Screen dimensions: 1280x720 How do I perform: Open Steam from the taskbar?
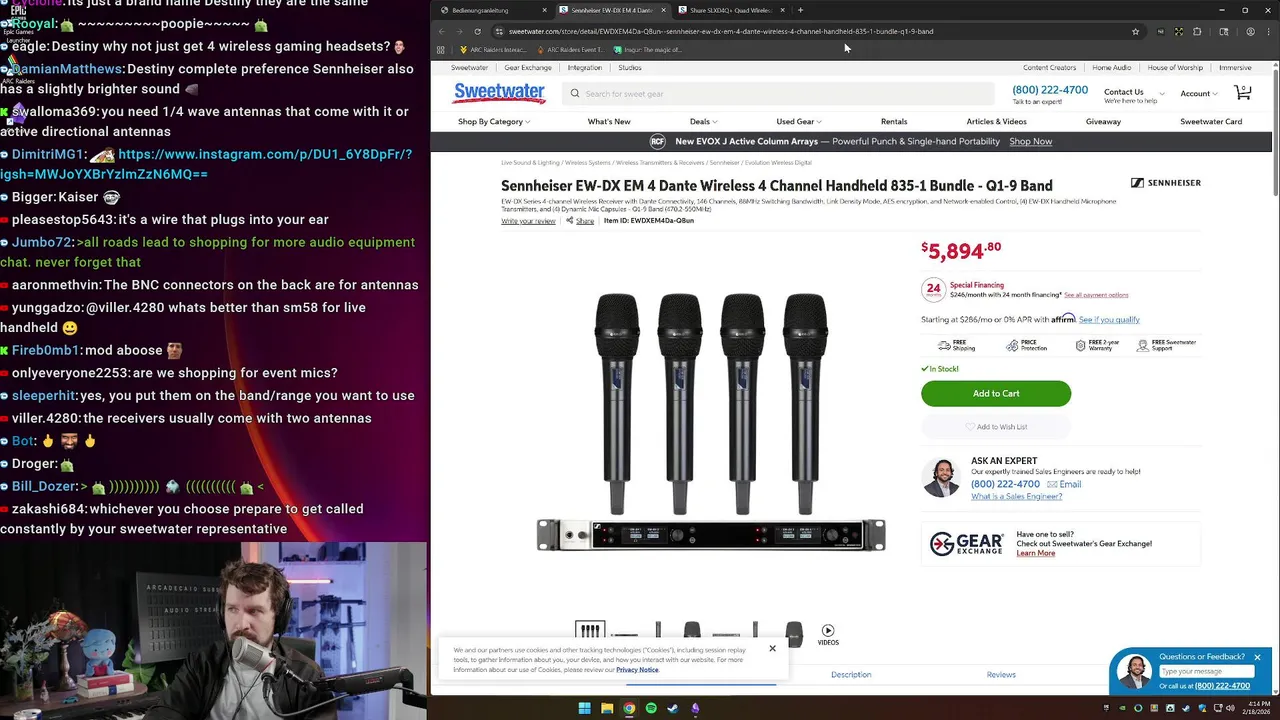(x=673, y=709)
